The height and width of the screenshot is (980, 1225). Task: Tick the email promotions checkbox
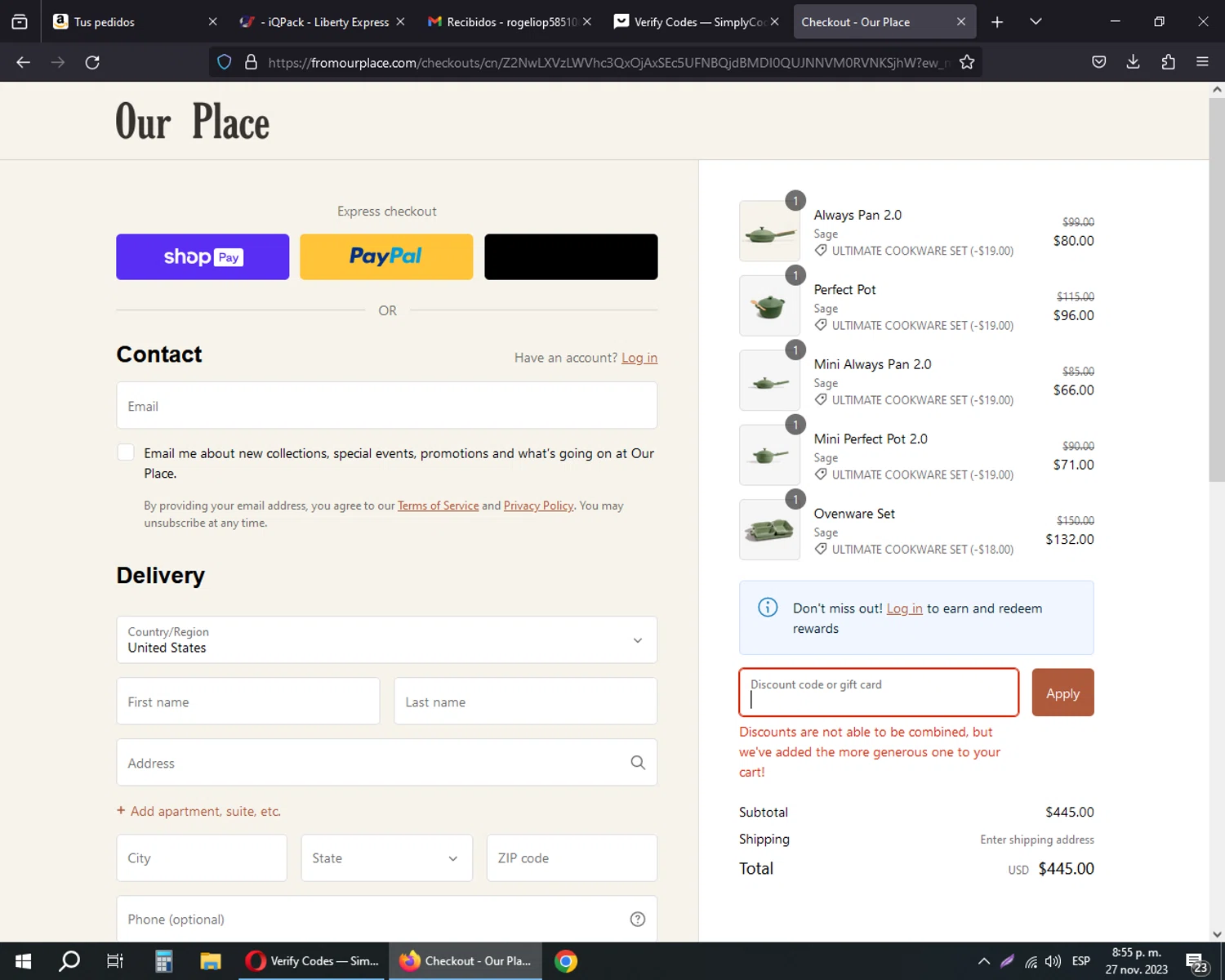(126, 452)
